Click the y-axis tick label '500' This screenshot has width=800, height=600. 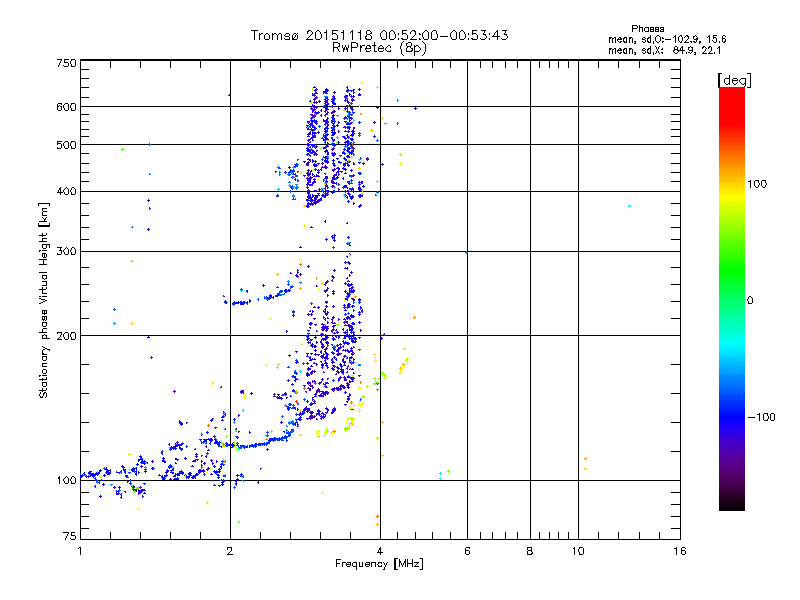coord(67,145)
